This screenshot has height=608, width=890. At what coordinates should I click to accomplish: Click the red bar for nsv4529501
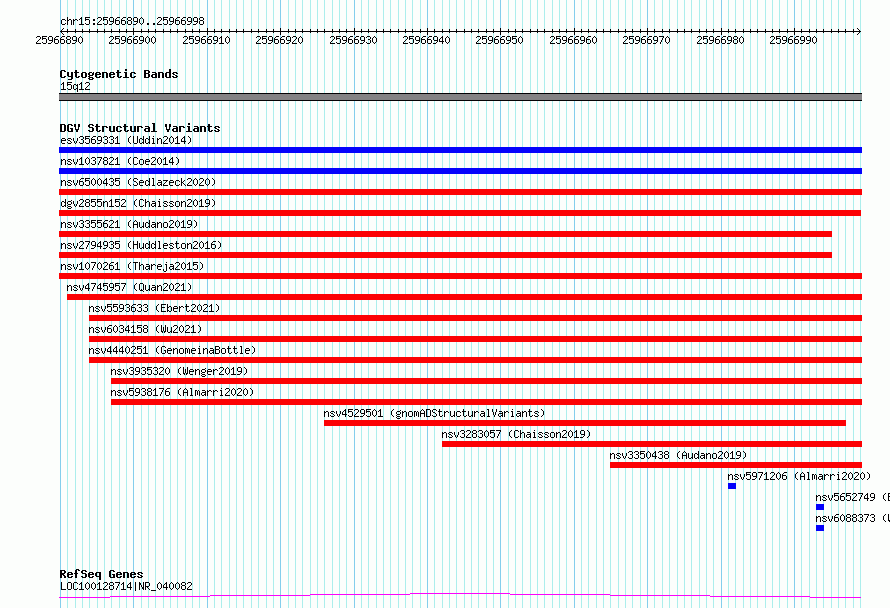pyautogui.click(x=585, y=423)
